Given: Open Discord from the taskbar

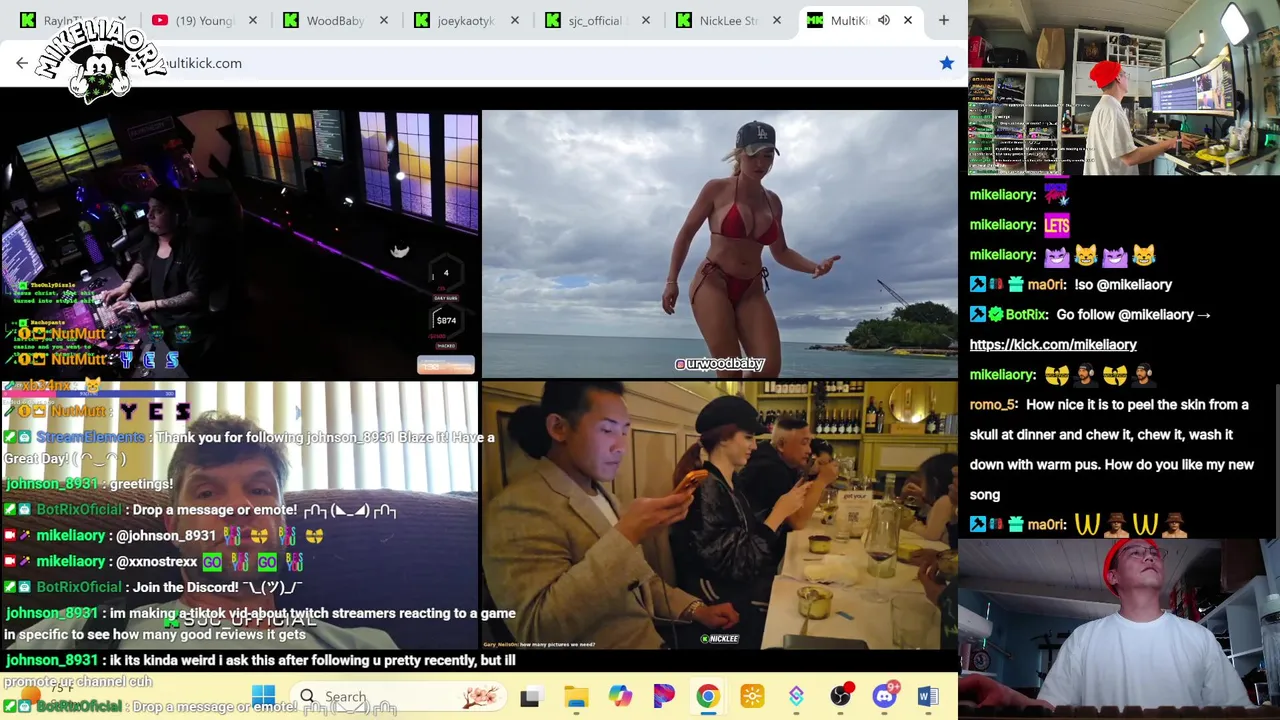Looking at the screenshot, I should (x=885, y=697).
